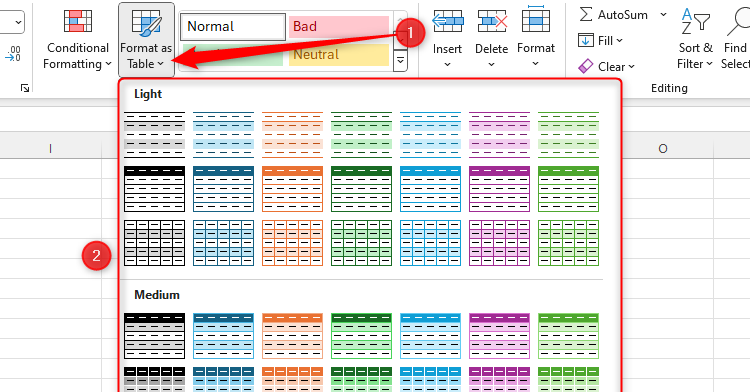Choose Light dark-blue header-row bordered table style

tap(223, 189)
